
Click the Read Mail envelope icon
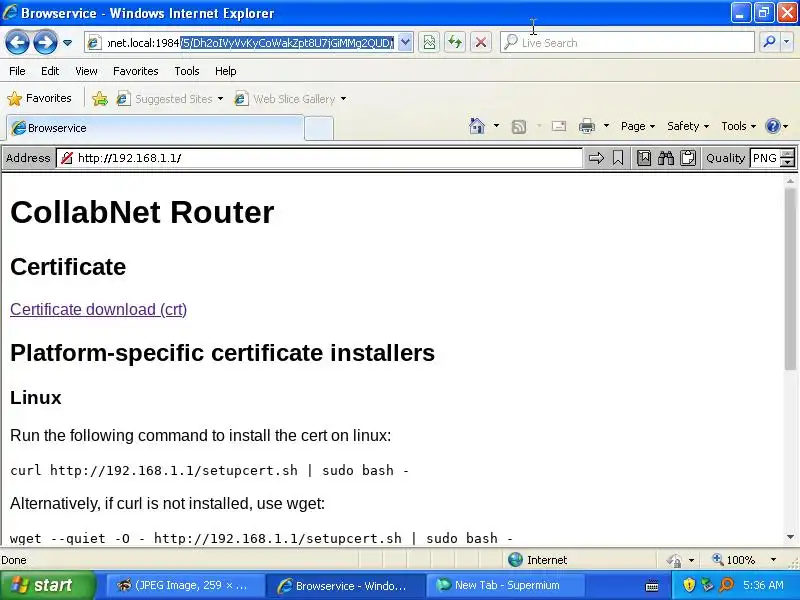(559, 126)
